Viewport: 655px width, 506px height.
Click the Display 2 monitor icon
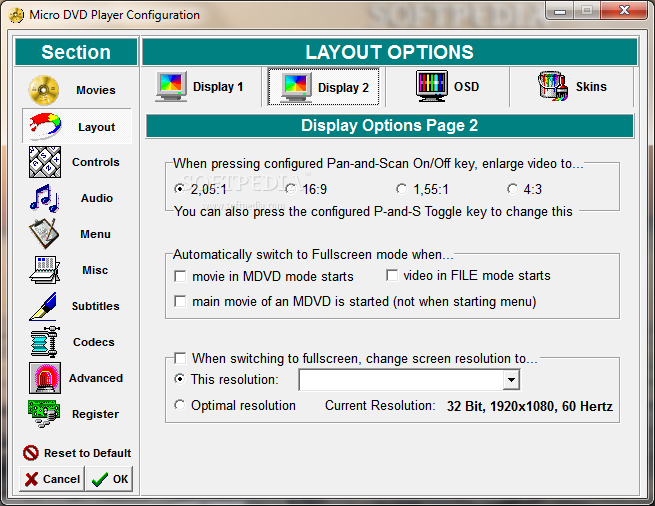296,87
